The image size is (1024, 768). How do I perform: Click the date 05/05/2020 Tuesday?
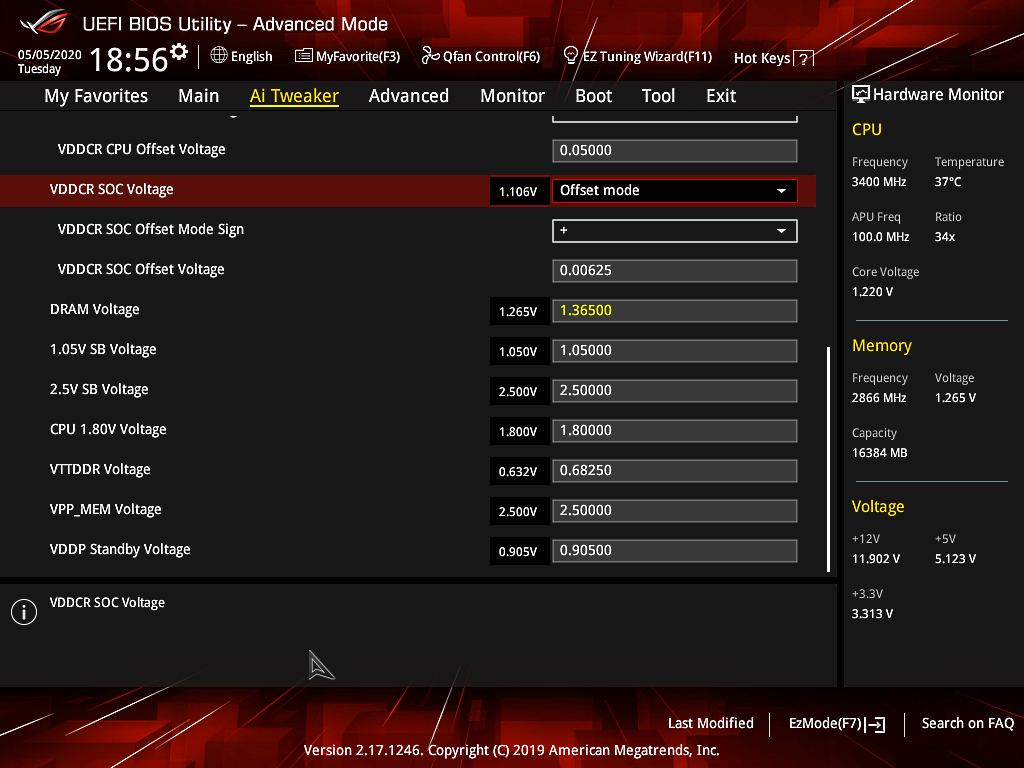[49, 61]
